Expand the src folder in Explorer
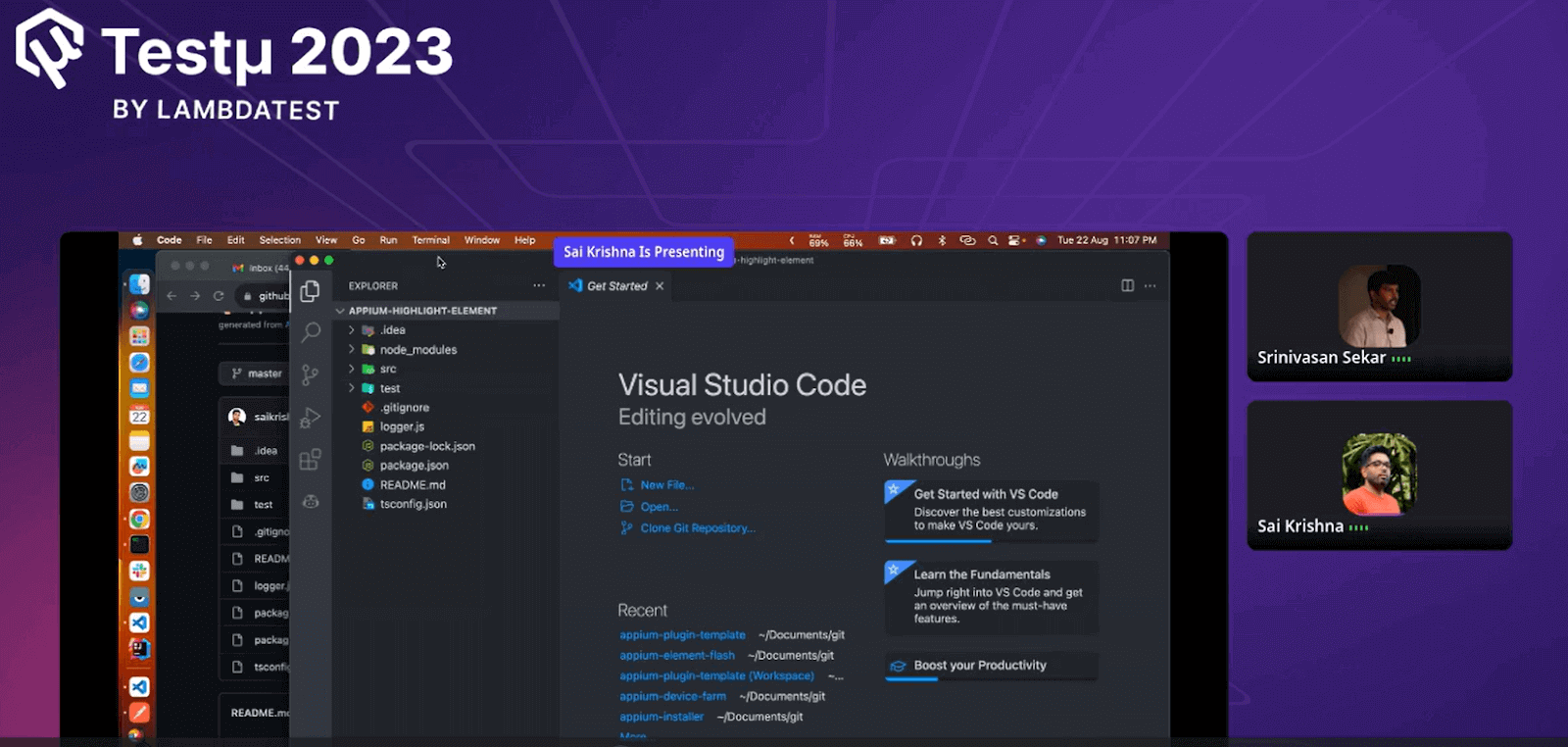The width and height of the screenshot is (1568, 747). pos(388,370)
